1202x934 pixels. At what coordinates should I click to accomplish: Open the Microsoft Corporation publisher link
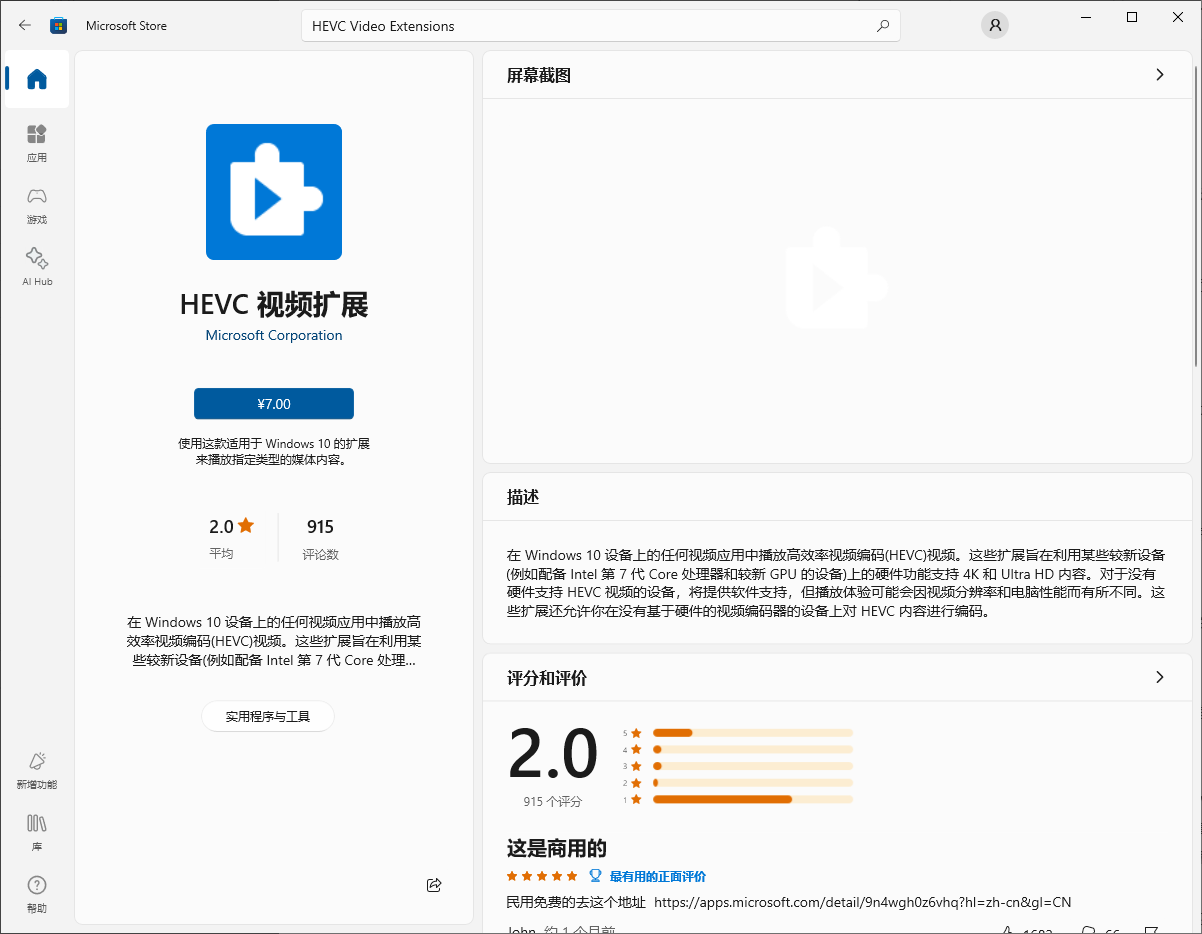273,335
